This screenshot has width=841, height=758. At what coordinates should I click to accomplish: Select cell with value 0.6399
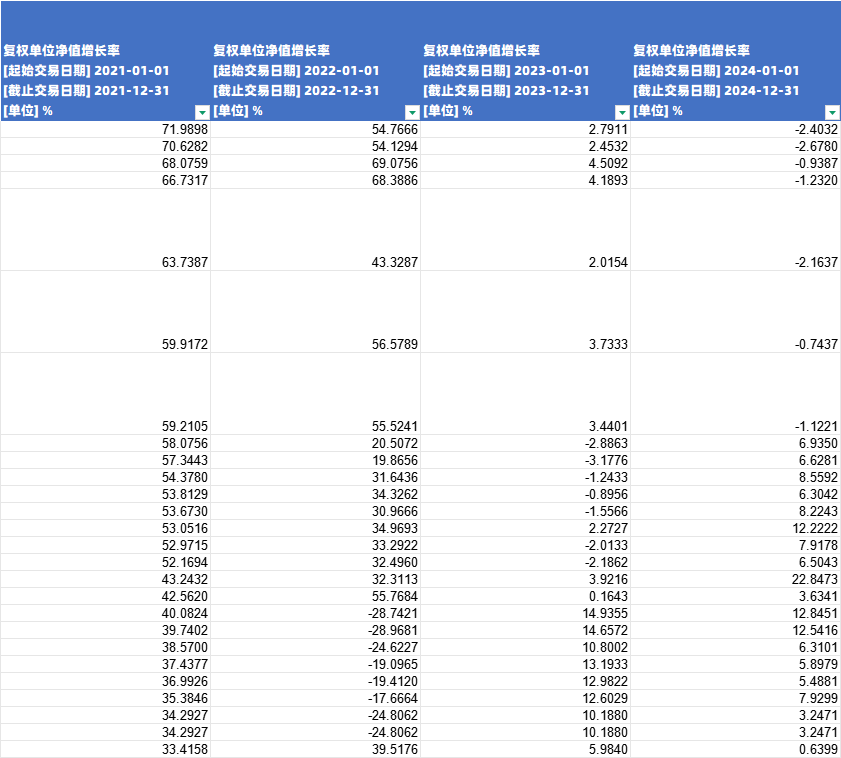click(735, 749)
